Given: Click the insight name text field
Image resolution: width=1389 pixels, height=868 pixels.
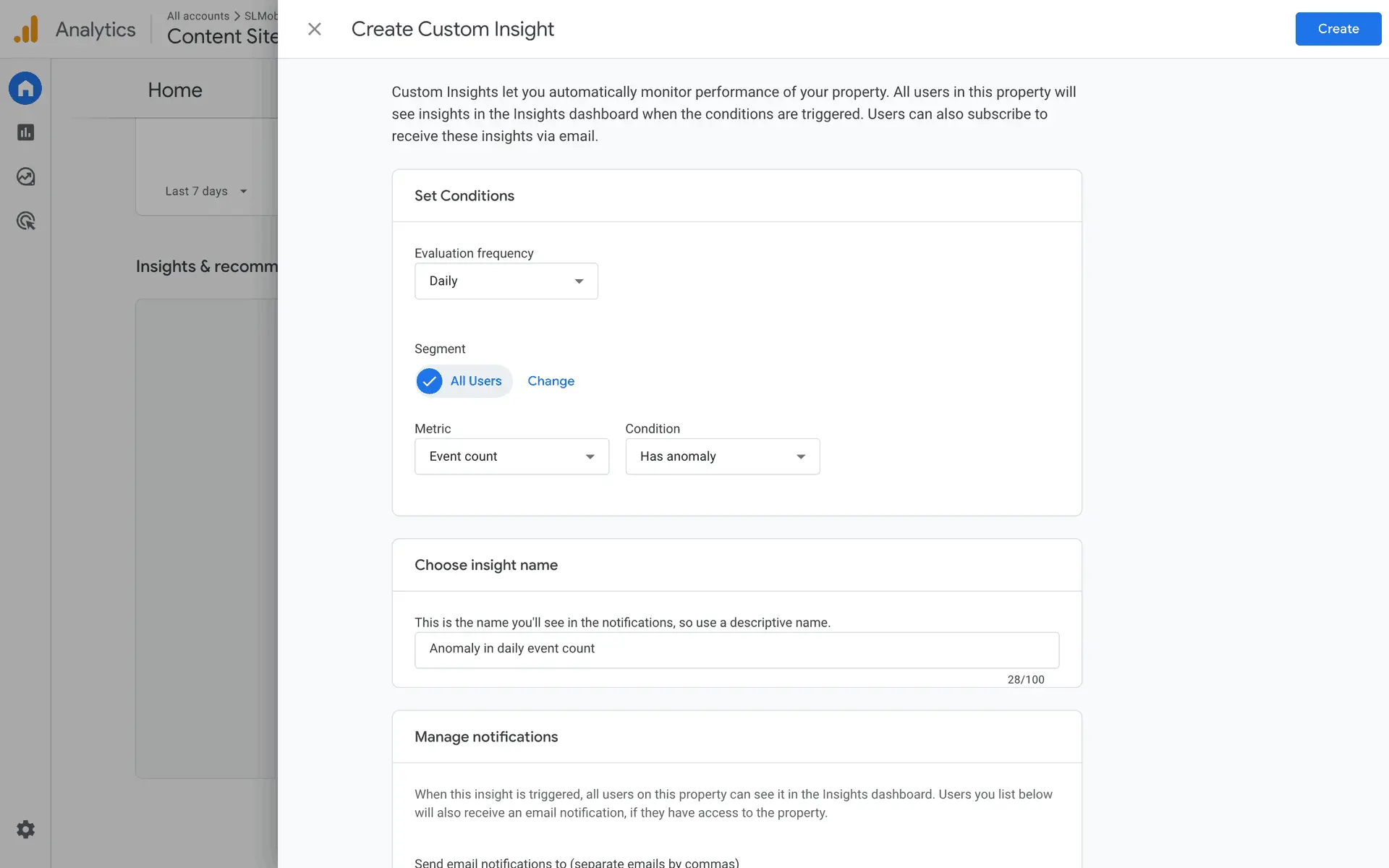Looking at the screenshot, I should pos(736,649).
